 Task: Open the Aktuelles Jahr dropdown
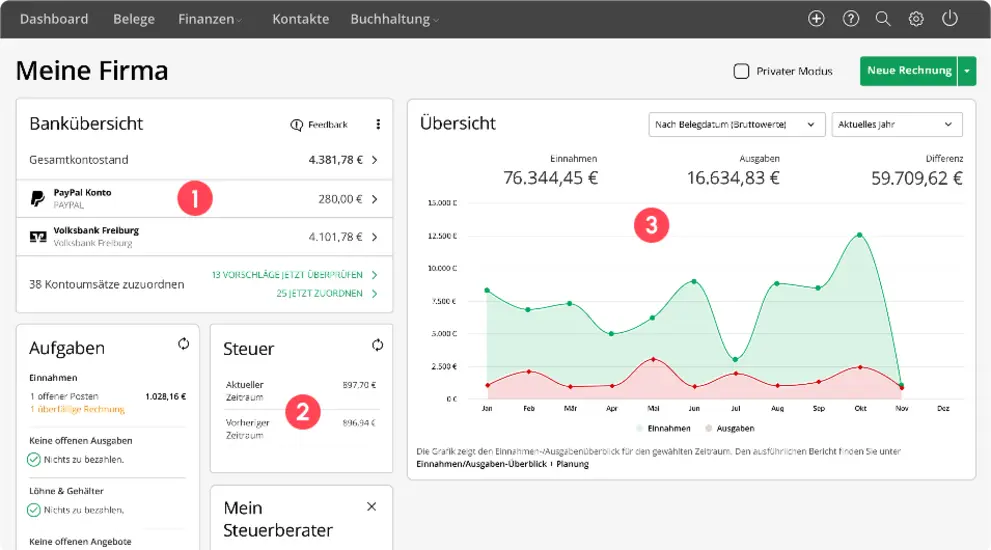click(x=896, y=124)
